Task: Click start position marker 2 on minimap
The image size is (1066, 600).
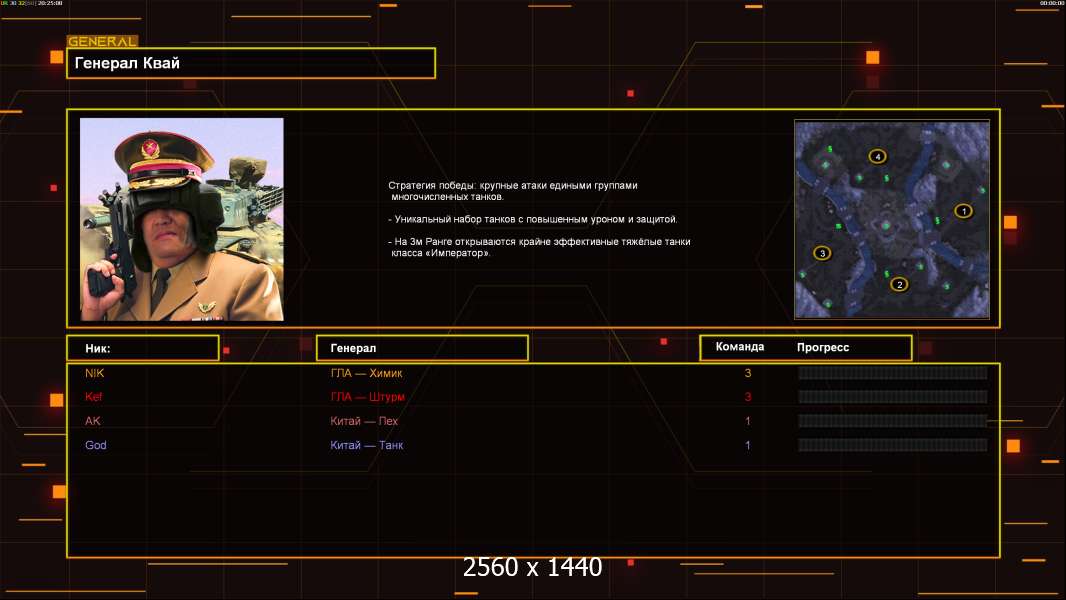Action: tap(899, 284)
